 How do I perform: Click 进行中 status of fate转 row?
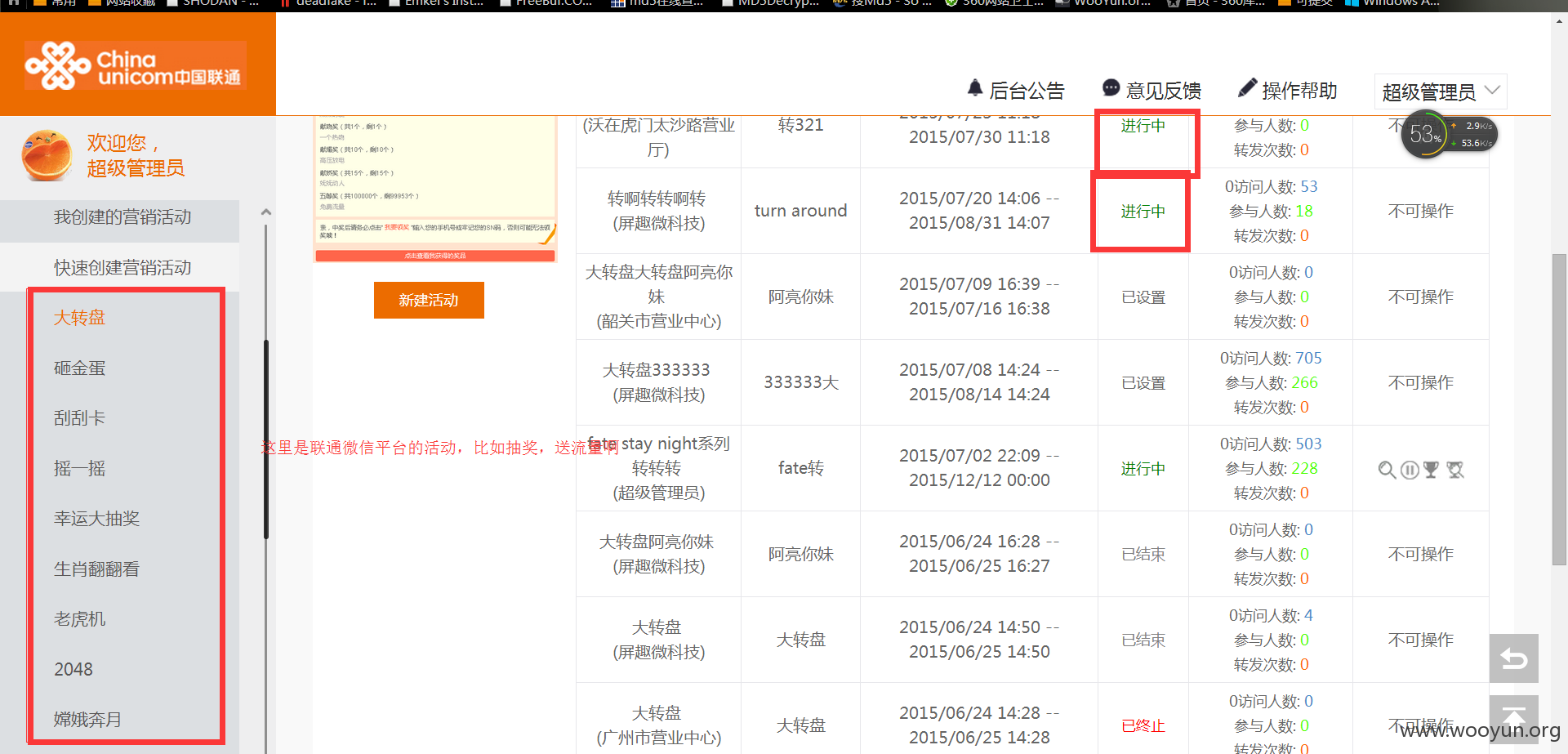[1143, 469]
